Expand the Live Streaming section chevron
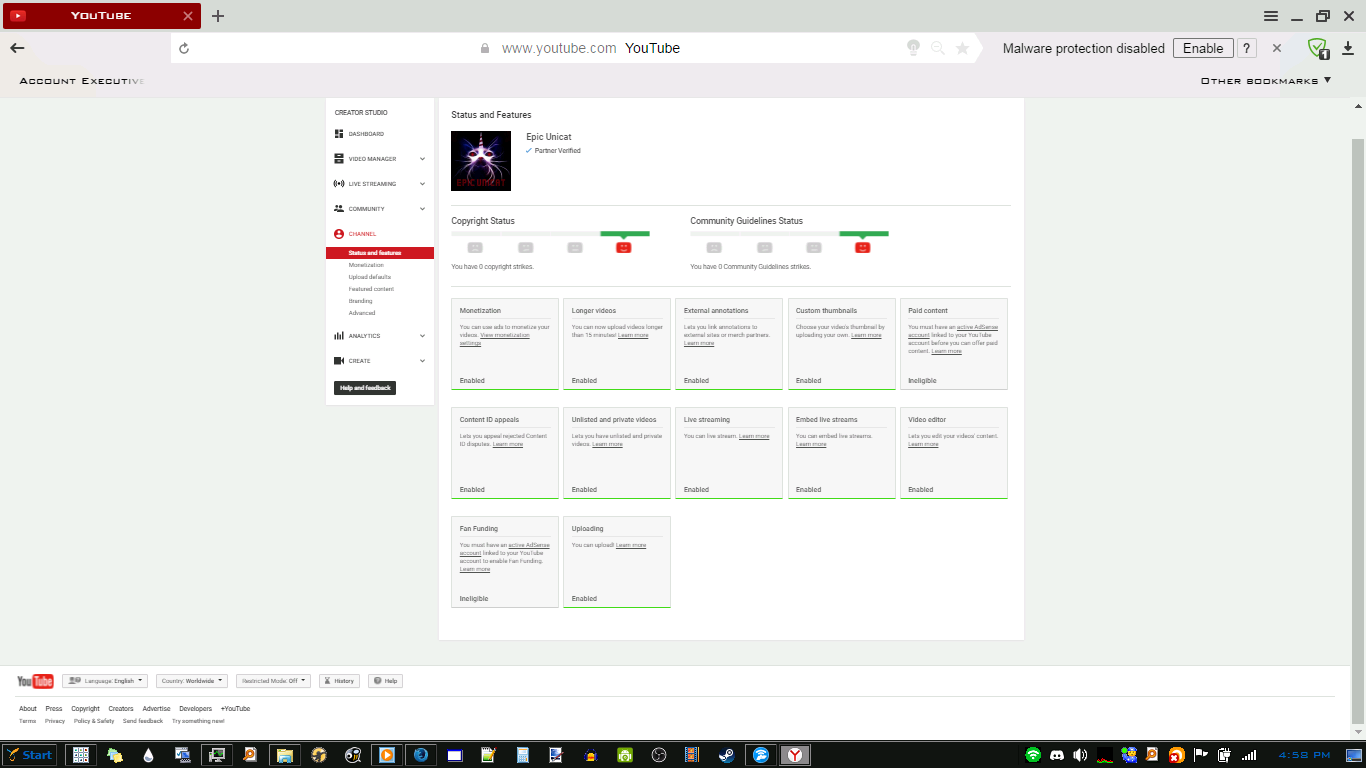This screenshot has width=1366, height=768. 422,184
